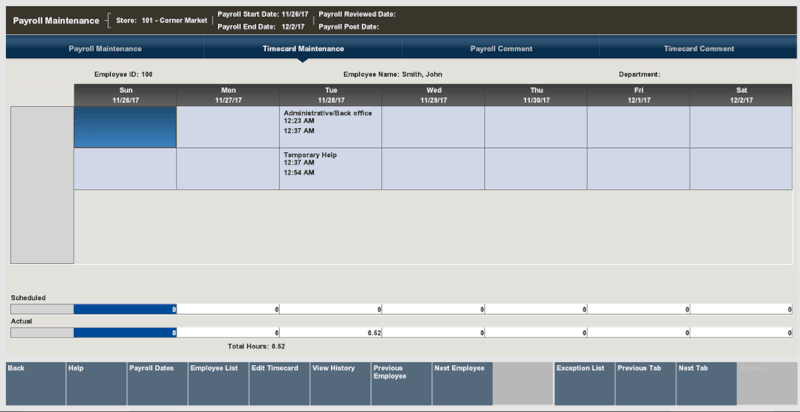Click the Scheduled row label
The height and width of the screenshot is (412, 800).
tap(29, 298)
